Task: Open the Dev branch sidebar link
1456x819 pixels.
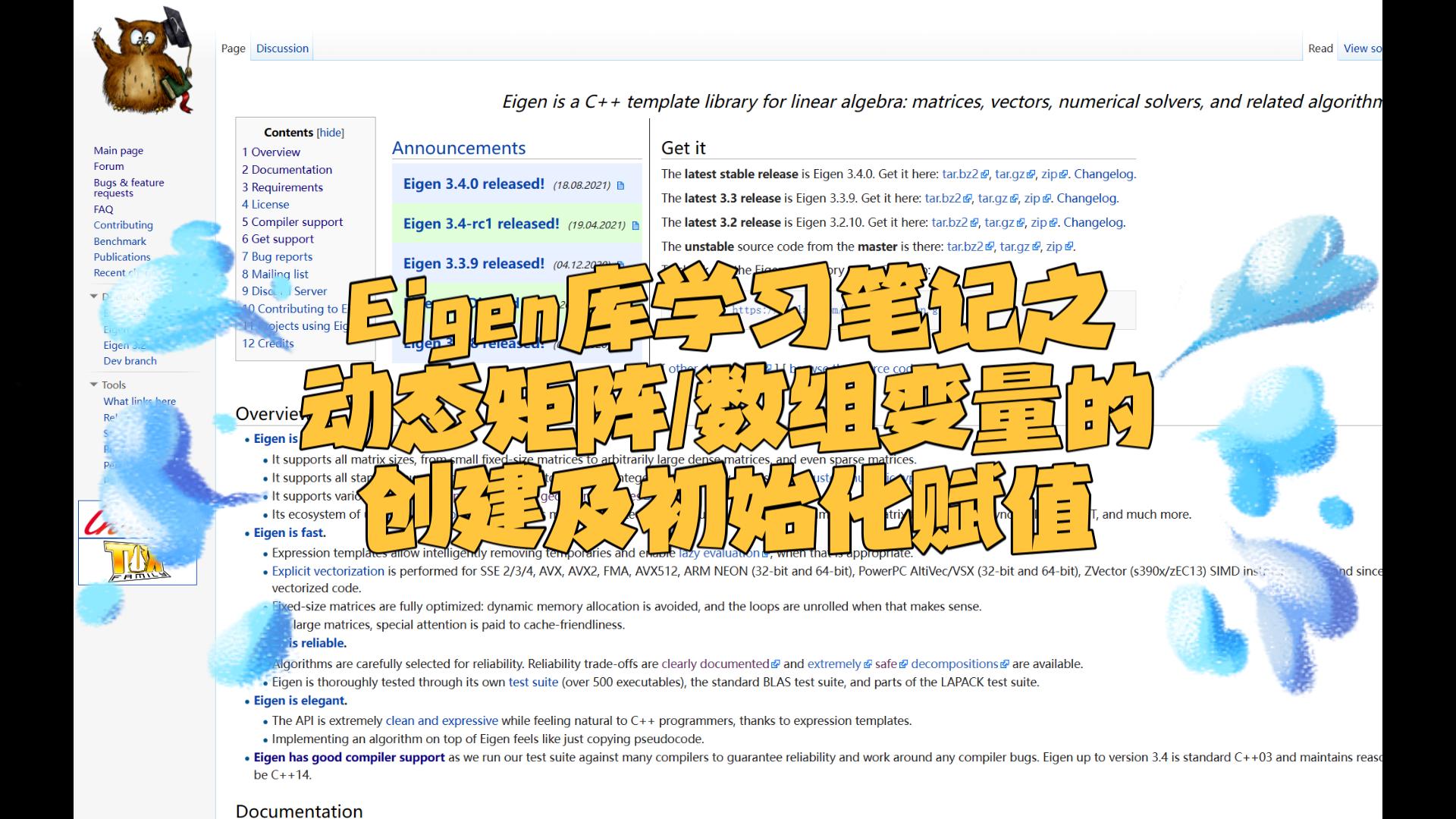Action: 130,361
